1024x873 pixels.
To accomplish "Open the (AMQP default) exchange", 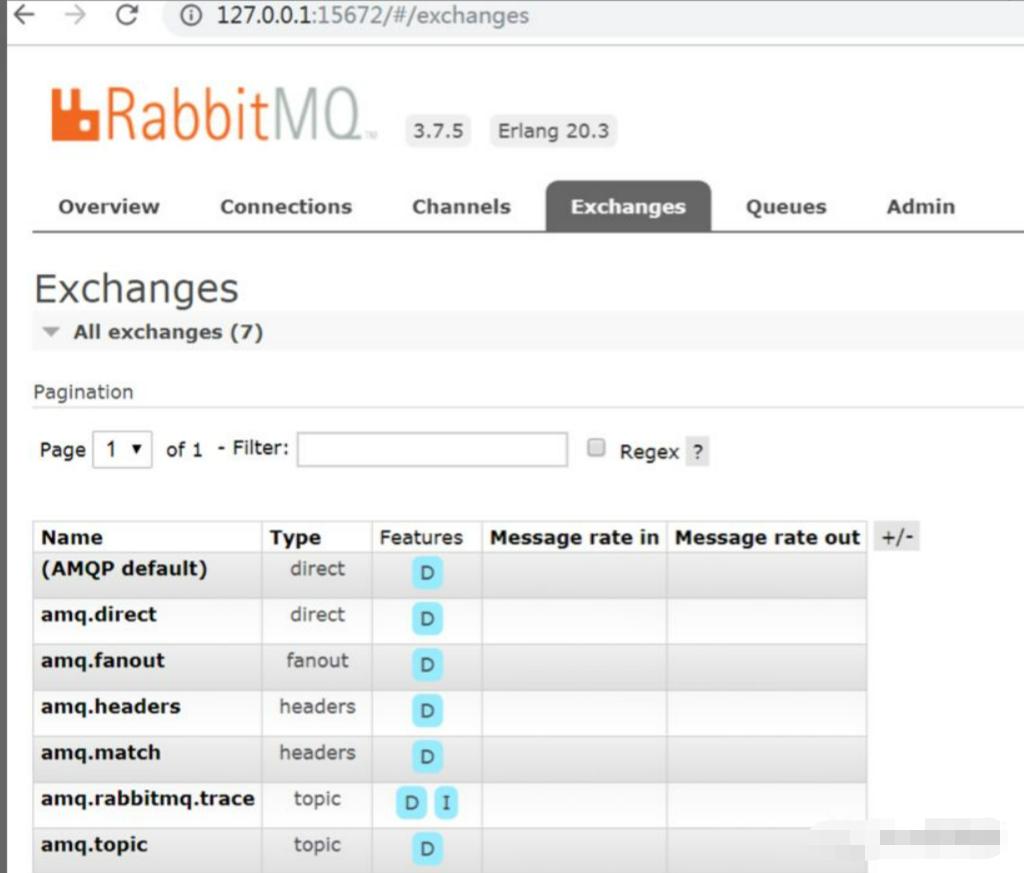I will tap(124, 568).
